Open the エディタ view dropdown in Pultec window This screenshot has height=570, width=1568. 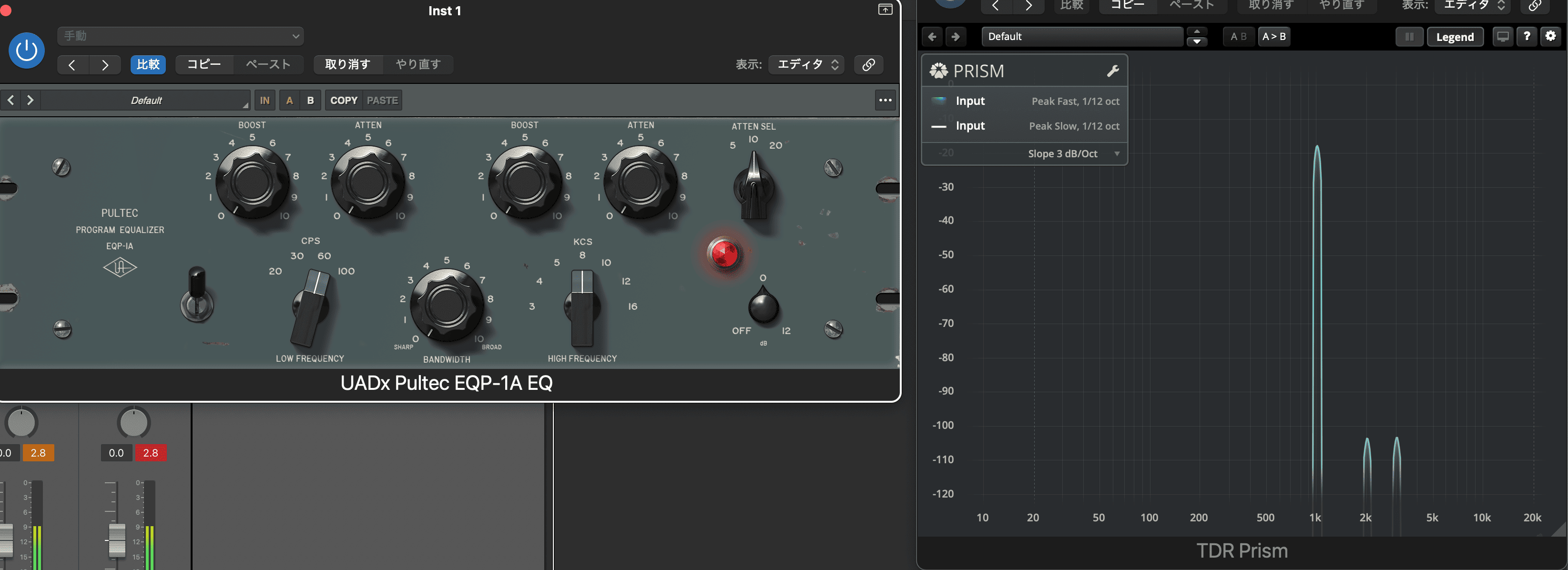[x=806, y=64]
